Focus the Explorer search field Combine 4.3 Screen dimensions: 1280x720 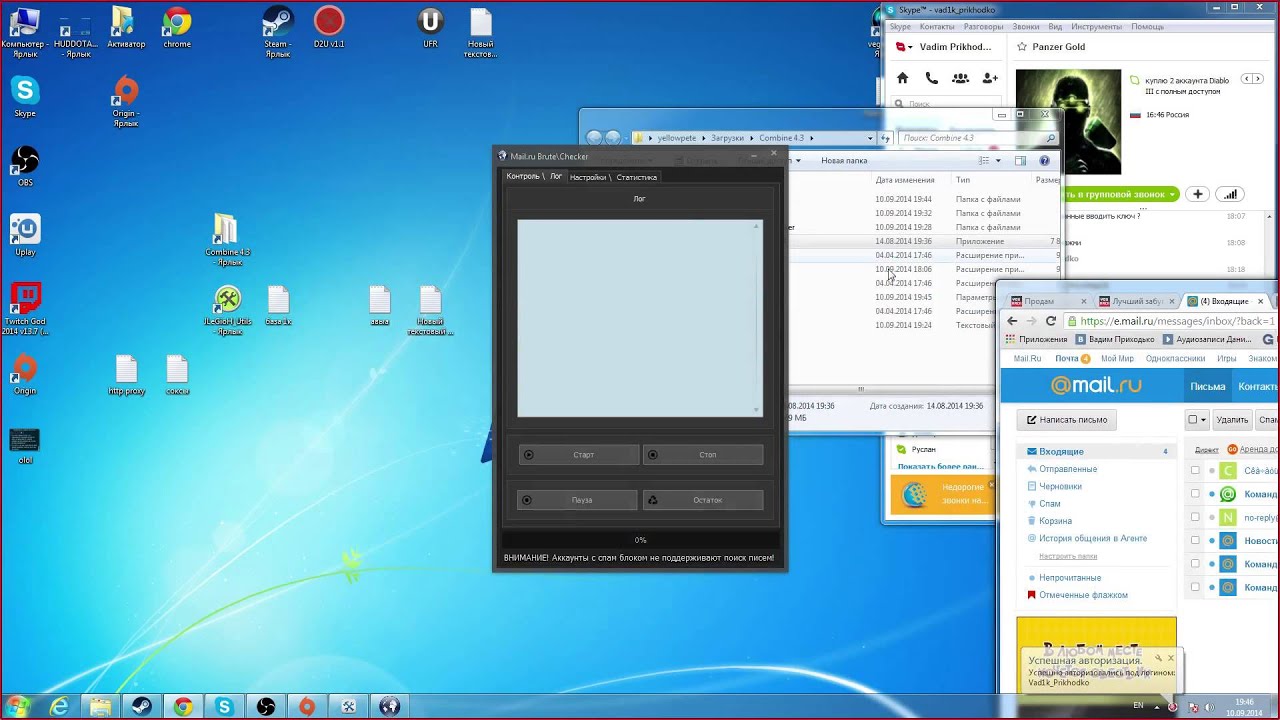pos(977,138)
